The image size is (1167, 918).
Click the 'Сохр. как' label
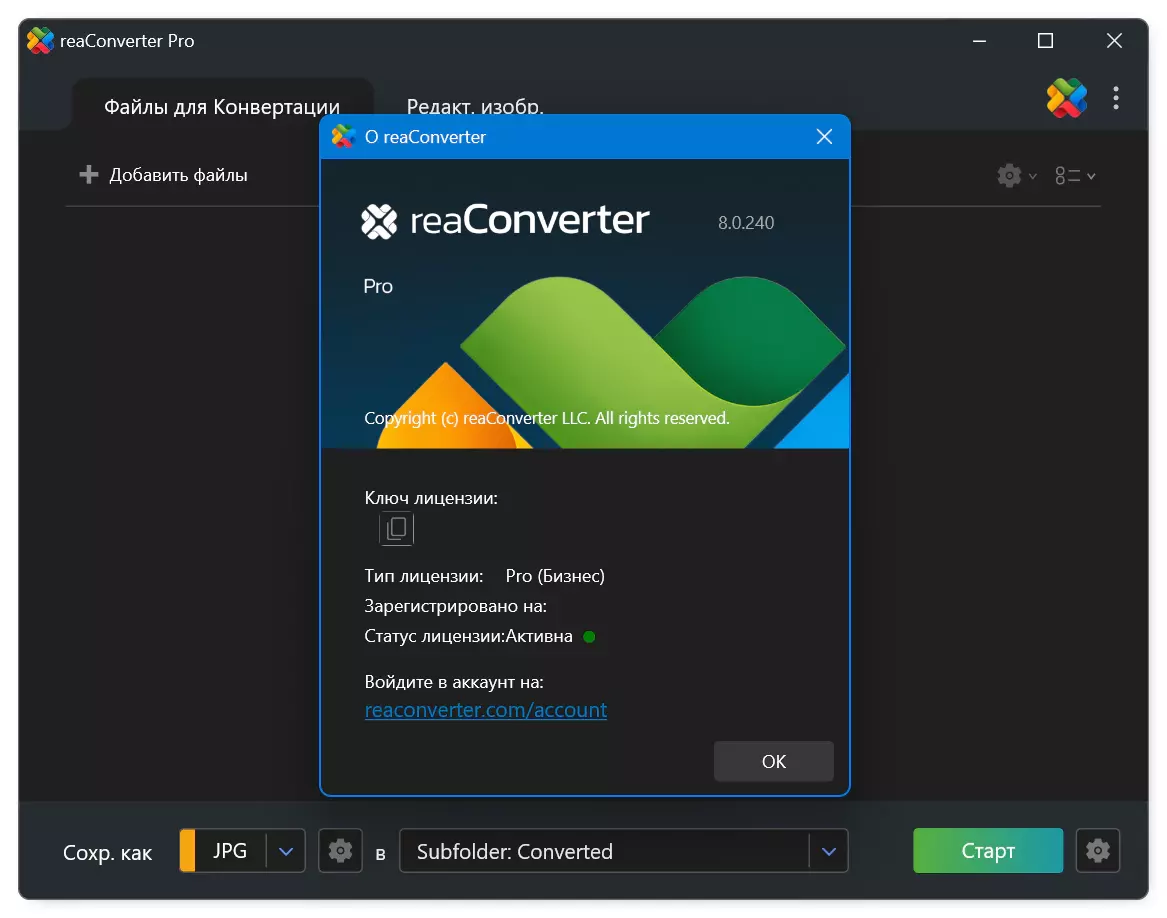107,852
